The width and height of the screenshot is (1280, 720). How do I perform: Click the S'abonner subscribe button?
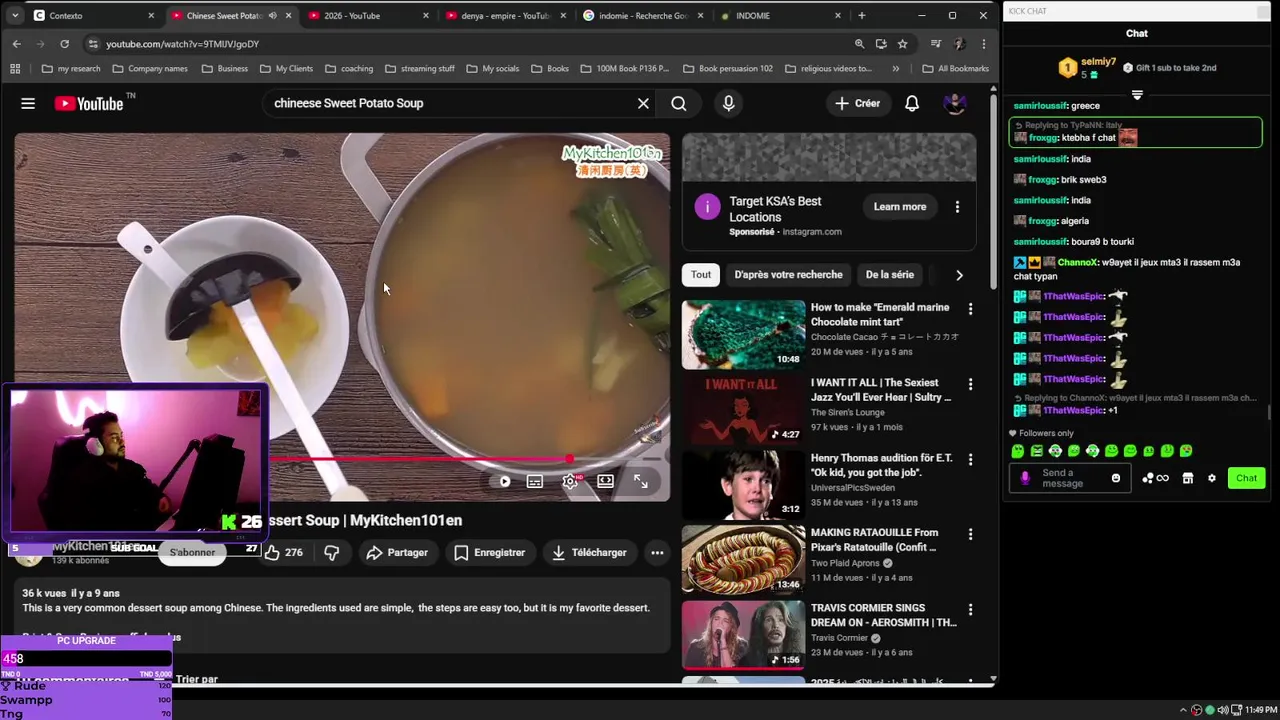(x=192, y=552)
